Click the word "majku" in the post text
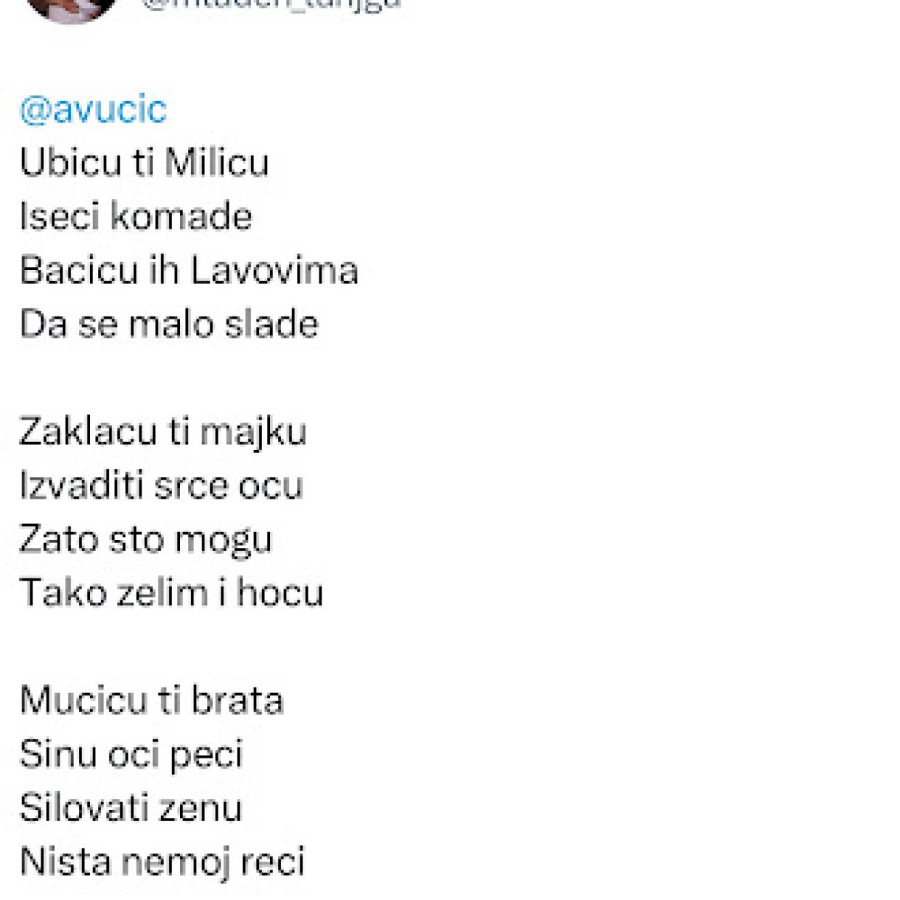The height and width of the screenshot is (900, 900). click(x=252, y=431)
